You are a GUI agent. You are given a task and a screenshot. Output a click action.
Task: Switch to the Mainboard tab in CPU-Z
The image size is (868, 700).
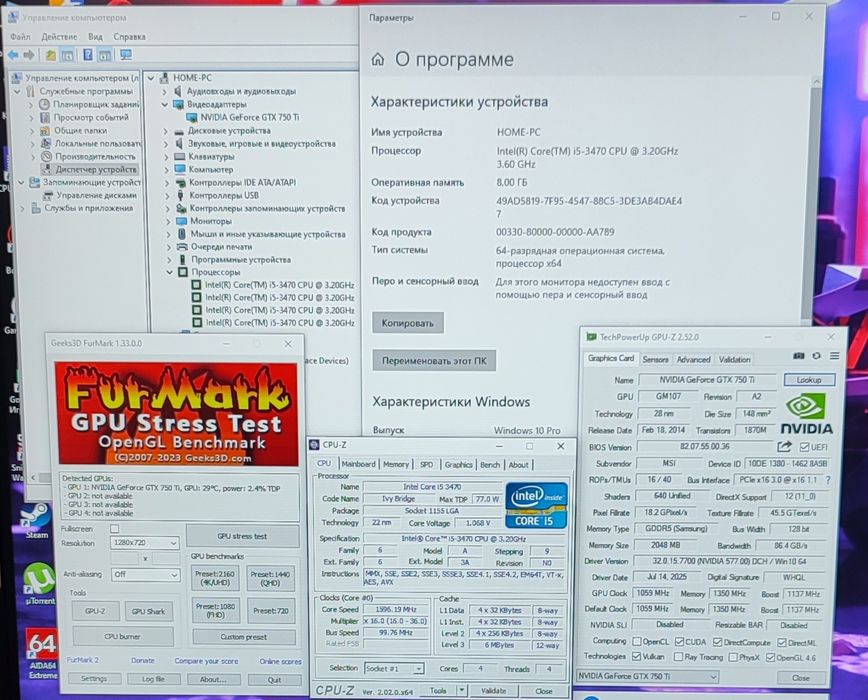point(358,464)
